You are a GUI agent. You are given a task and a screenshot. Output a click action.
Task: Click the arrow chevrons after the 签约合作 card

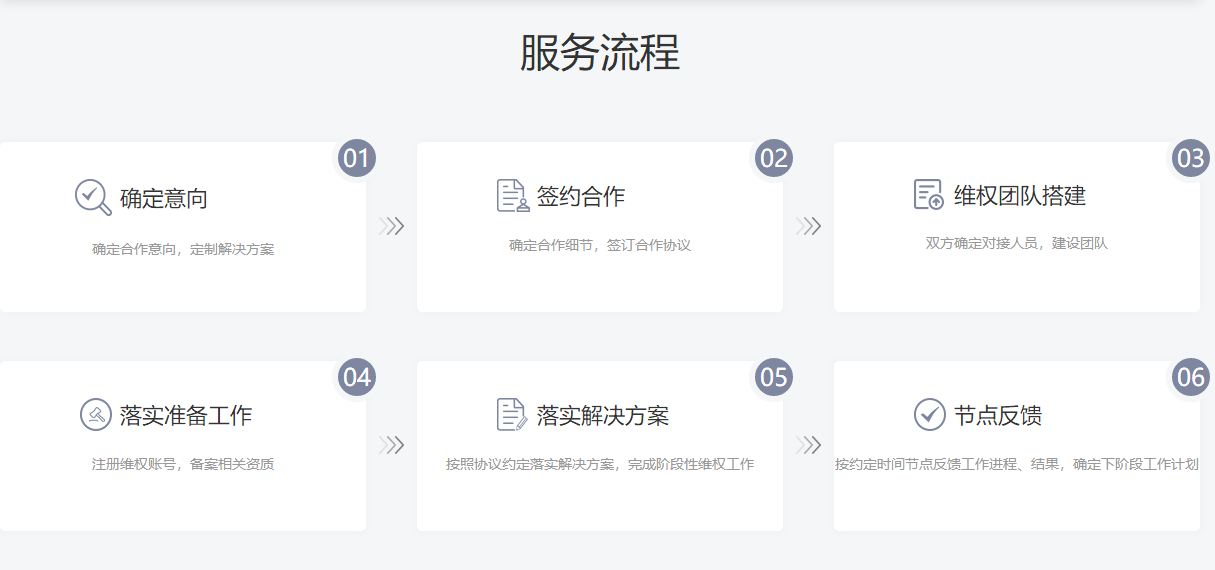click(x=809, y=226)
